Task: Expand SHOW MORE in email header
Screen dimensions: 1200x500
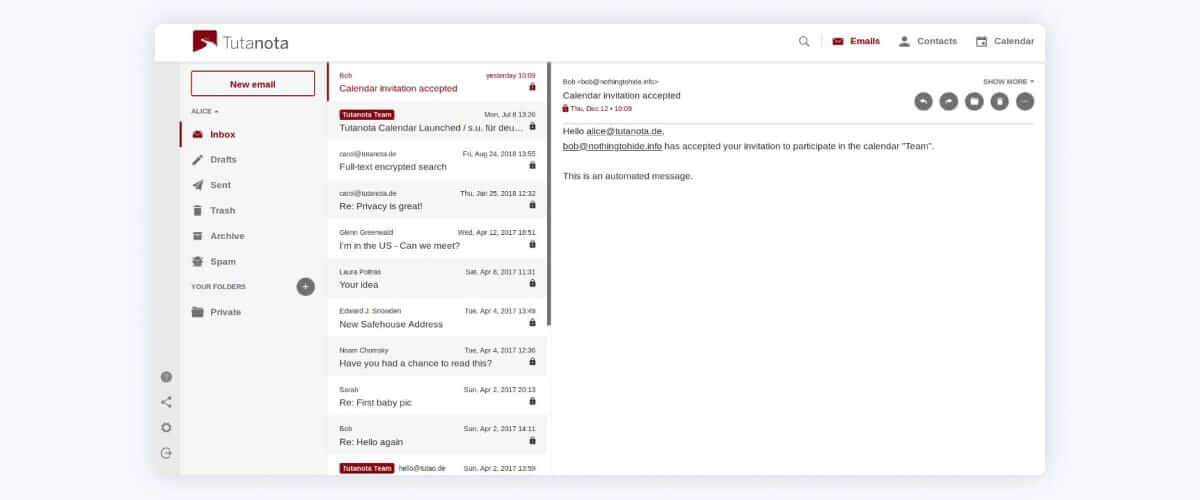Action: (x=1008, y=82)
